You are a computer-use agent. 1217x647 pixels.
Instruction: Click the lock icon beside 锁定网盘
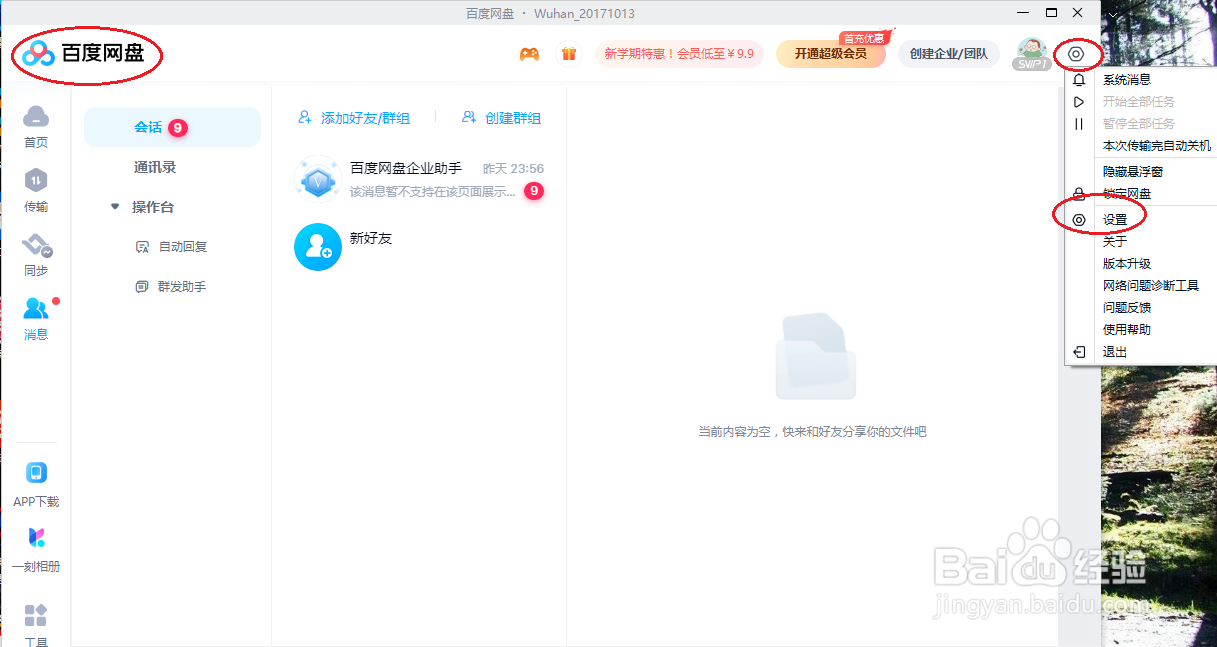pyautogui.click(x=1079, y=194)
